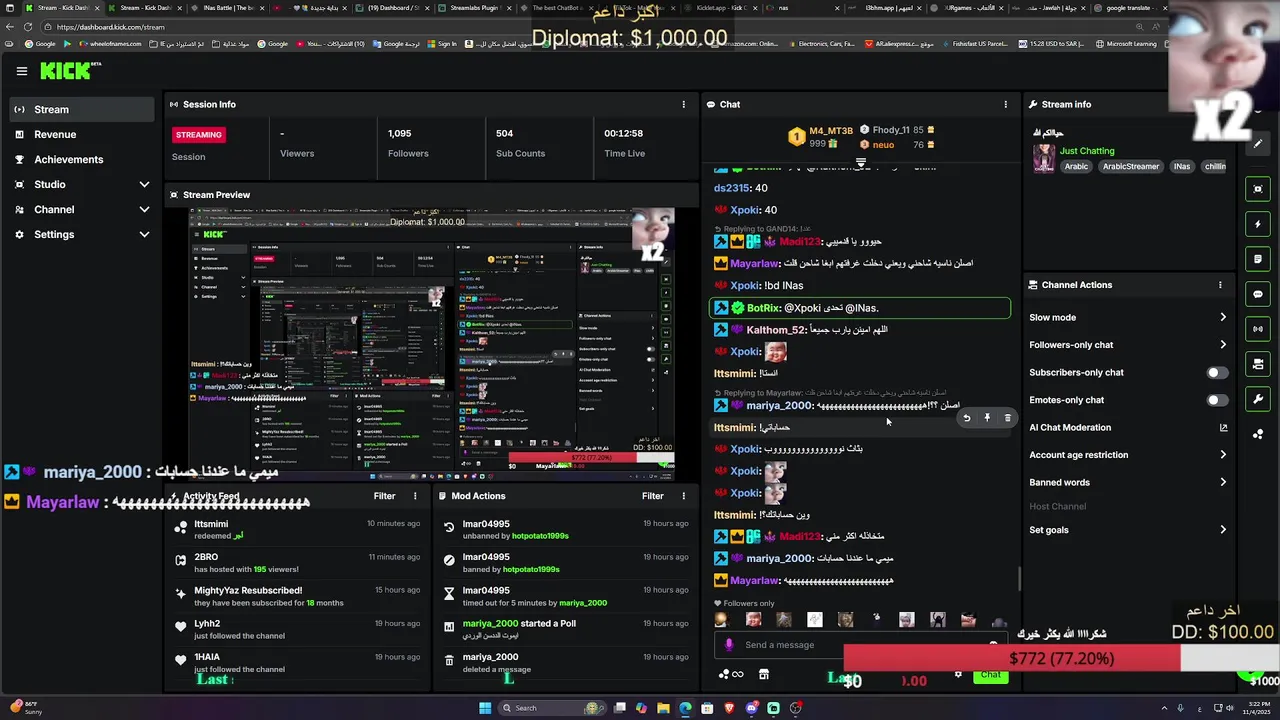This screenshot has height=720, width=1280.
Task: Open the Kick hamburger menu
Action: [x=22, y=71]
